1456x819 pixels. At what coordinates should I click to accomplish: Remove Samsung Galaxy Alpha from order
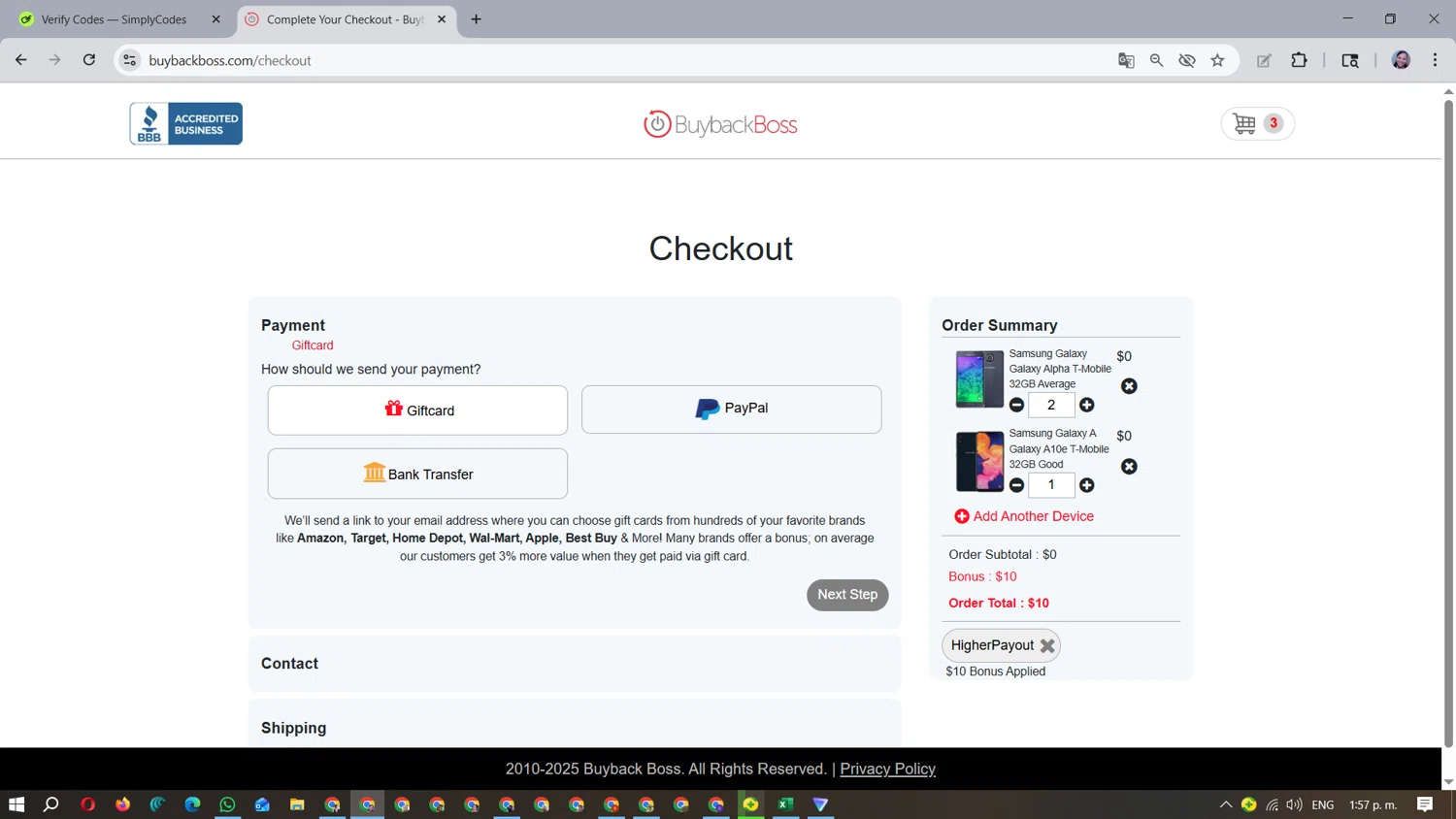pos(1129,386)
